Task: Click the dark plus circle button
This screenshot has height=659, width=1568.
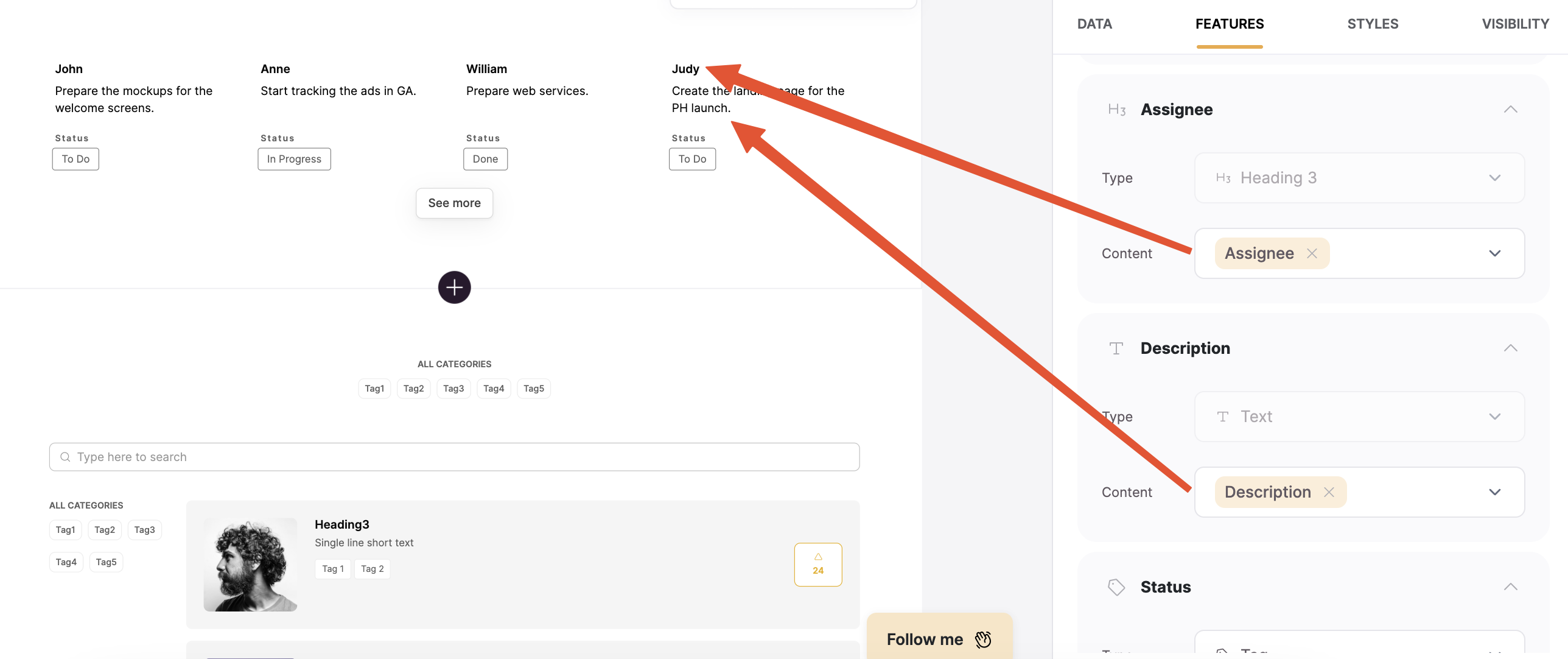Action: (x=454, y=287)
